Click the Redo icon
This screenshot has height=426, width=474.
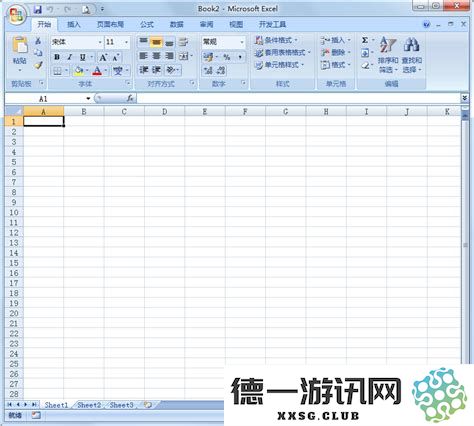click(67, 9)
